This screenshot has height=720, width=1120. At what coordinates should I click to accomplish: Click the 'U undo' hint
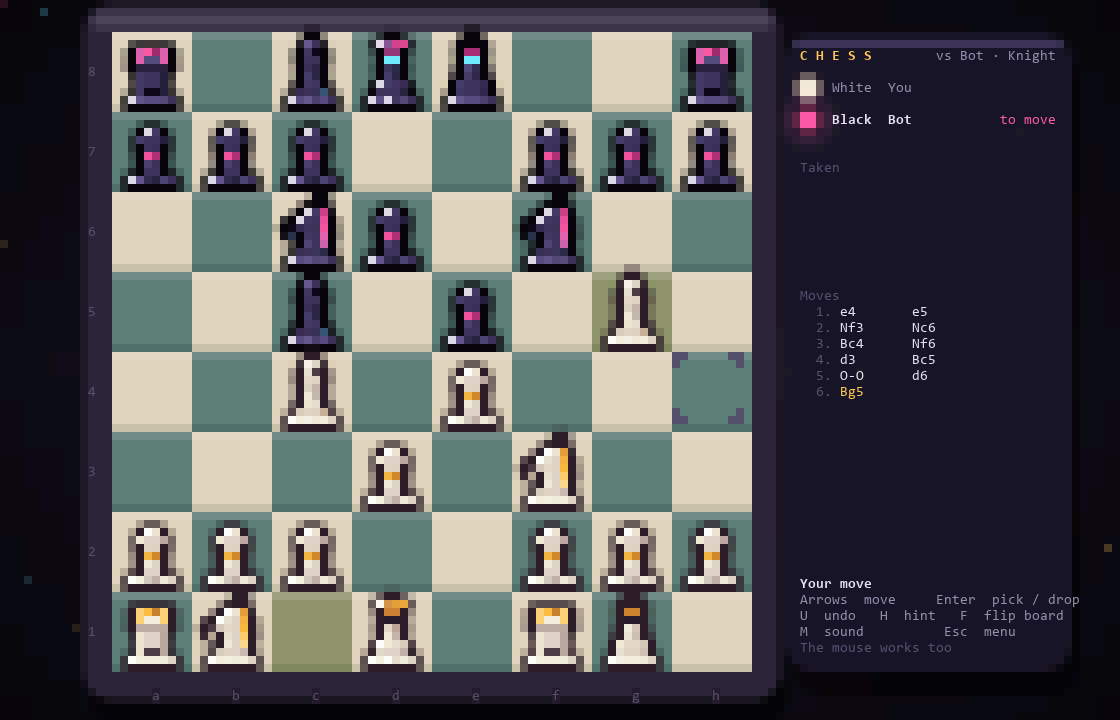tap(828, 616)
